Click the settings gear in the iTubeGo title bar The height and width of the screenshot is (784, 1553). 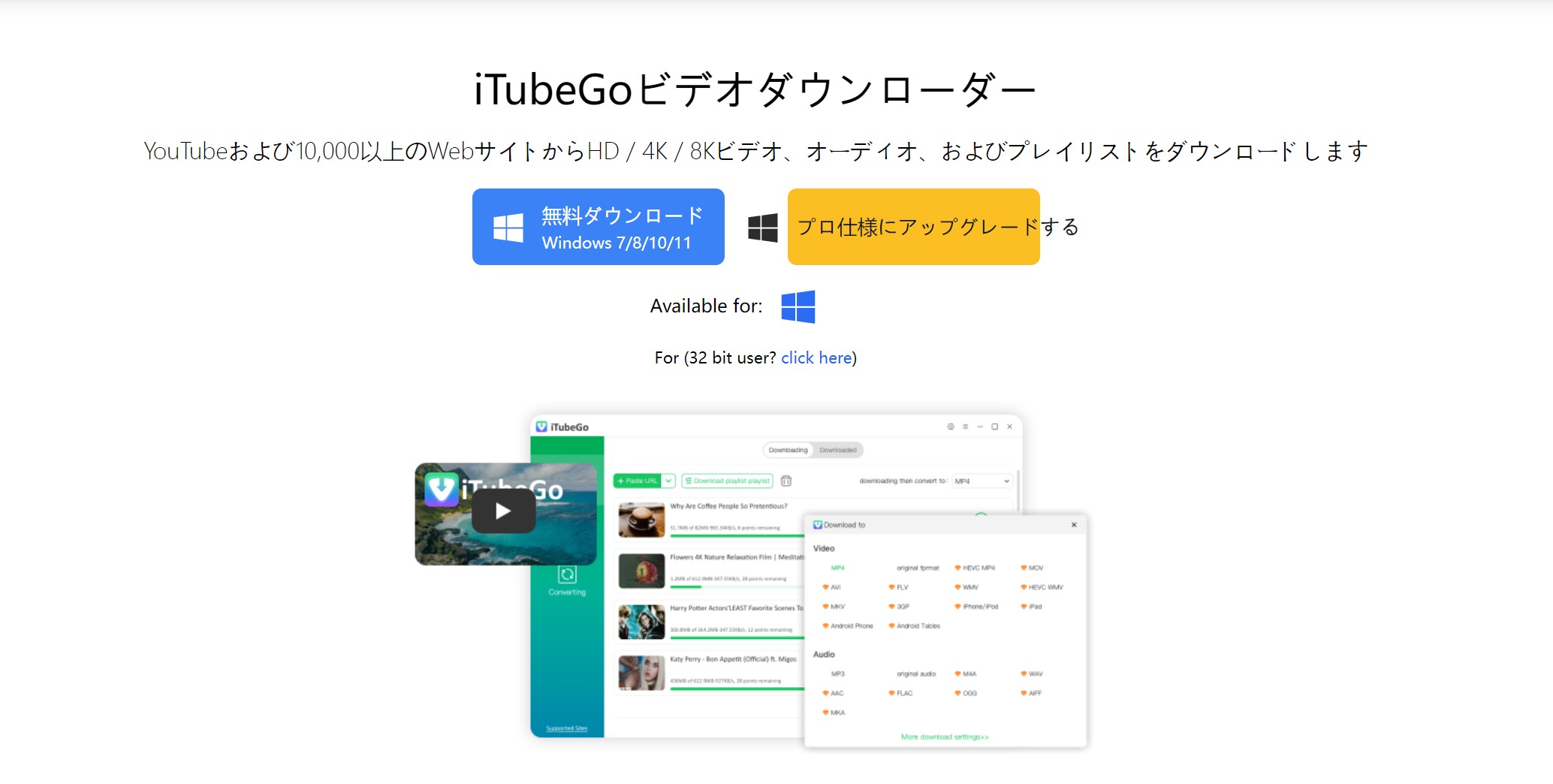[951, 427]
